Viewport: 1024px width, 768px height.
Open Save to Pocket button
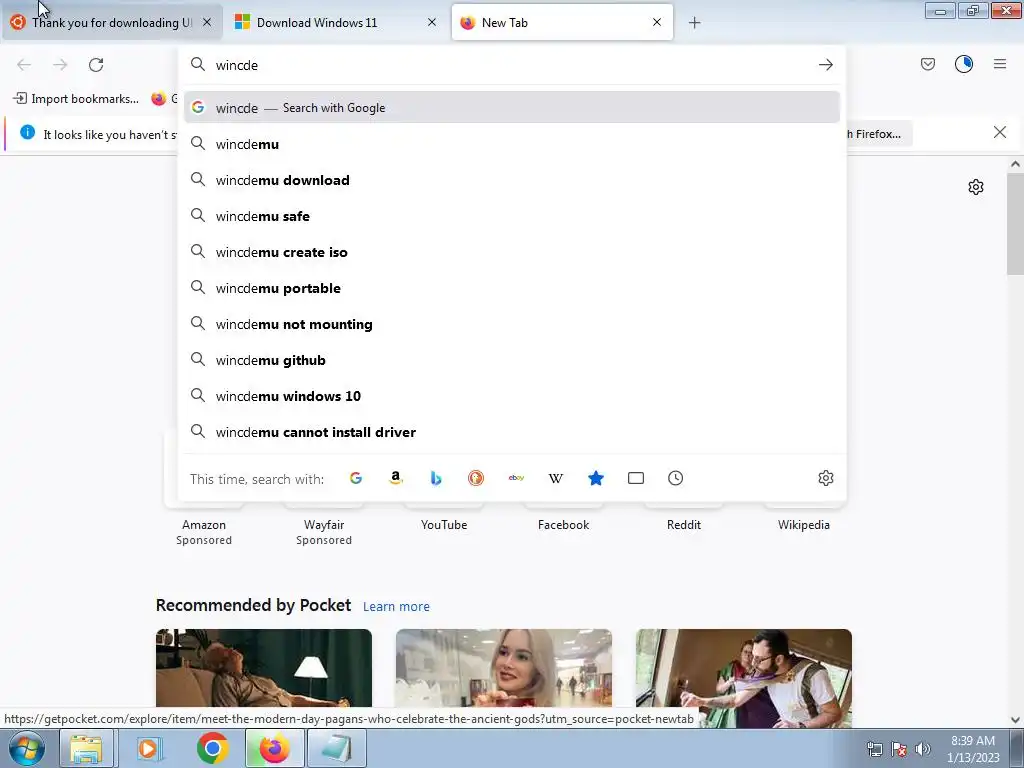(x=927, y=64)
